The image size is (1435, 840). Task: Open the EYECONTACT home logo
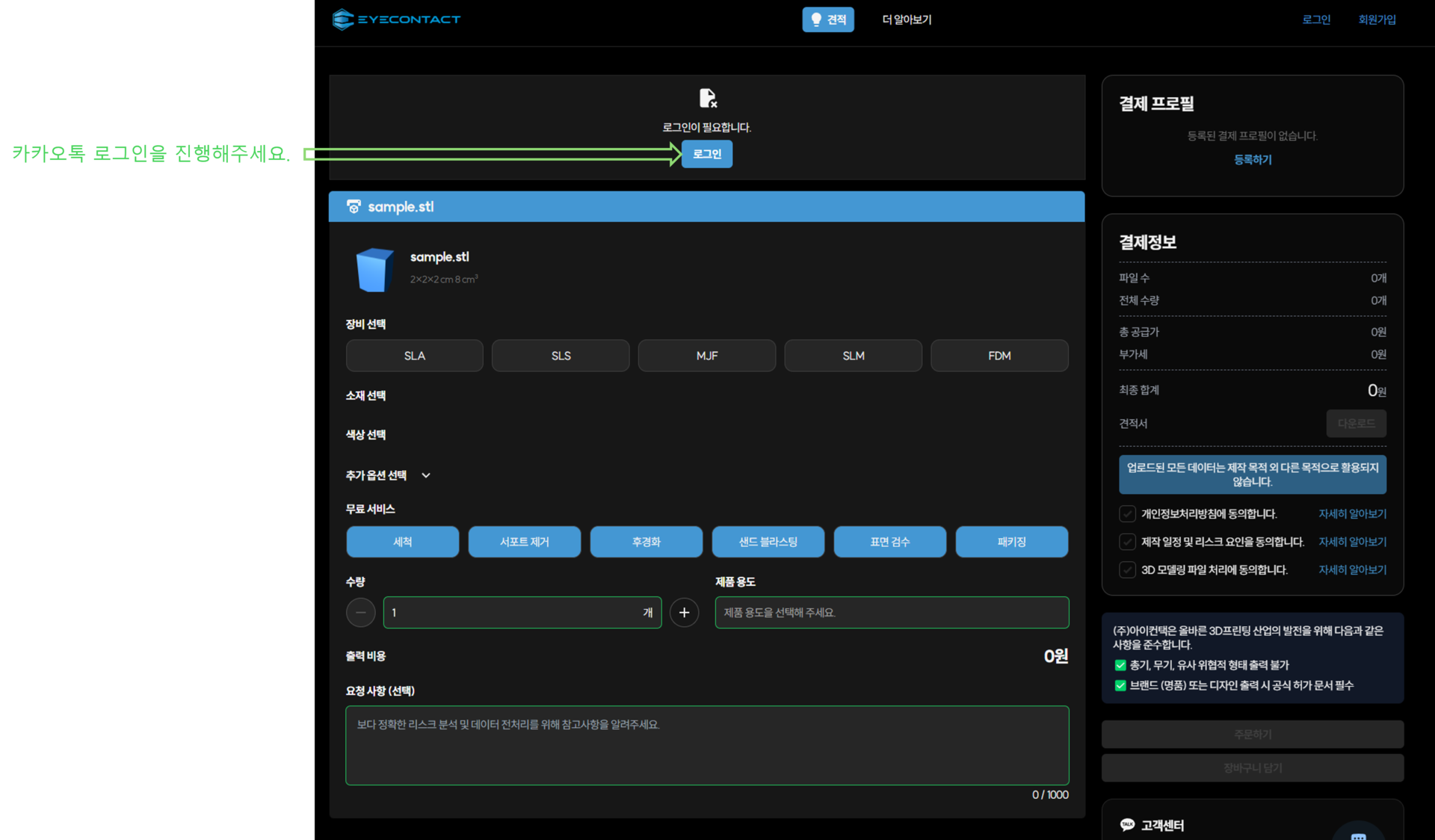click(x=396, y=19)
